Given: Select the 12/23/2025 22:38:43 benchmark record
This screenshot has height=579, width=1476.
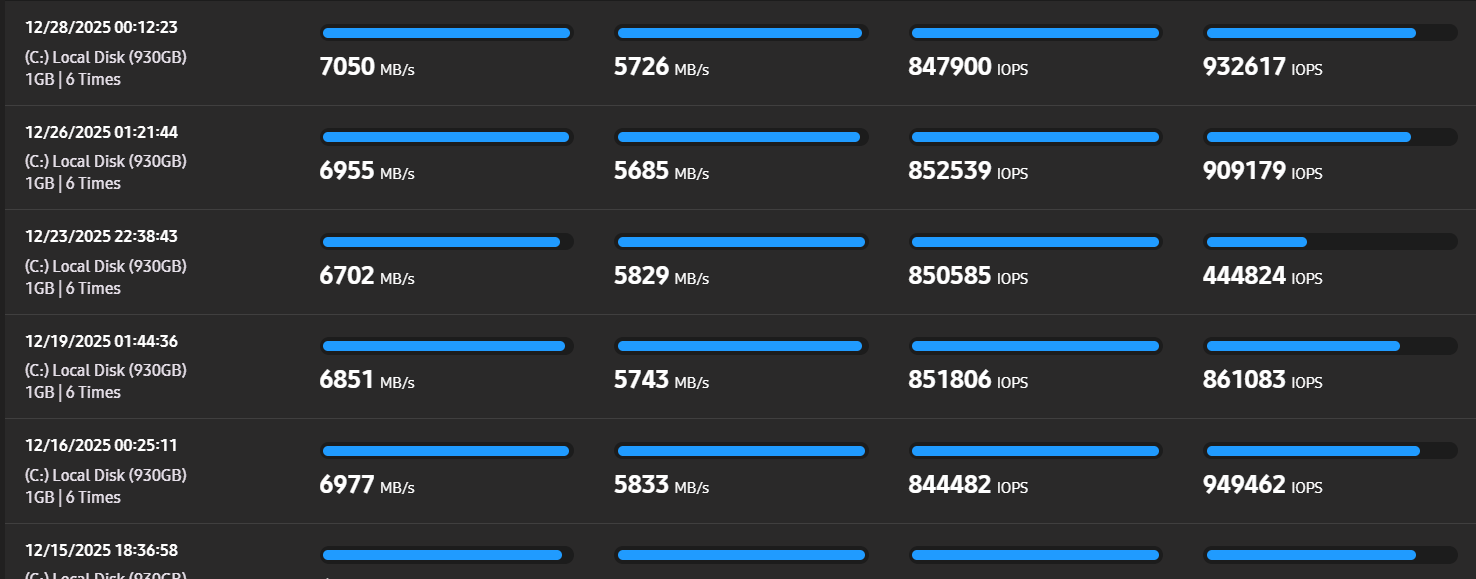Looking at the screenshot, I should 740,262.
